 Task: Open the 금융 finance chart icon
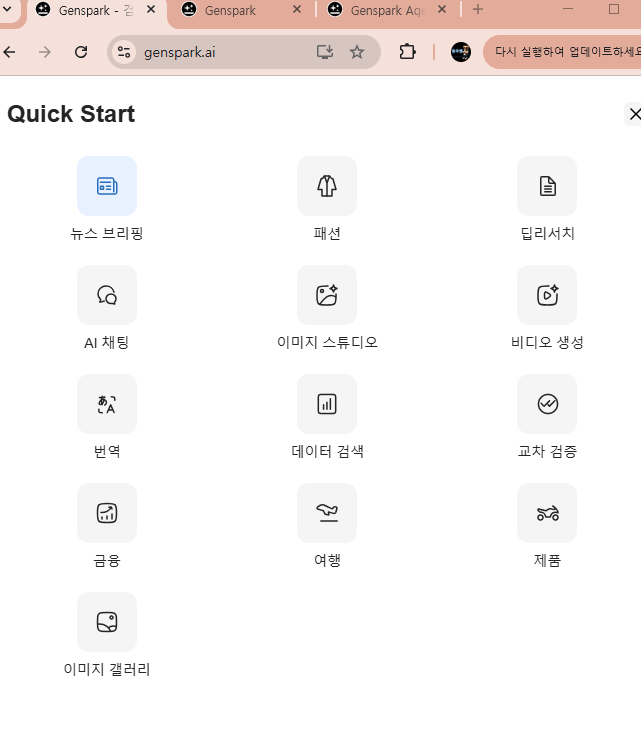click(107, 513)
